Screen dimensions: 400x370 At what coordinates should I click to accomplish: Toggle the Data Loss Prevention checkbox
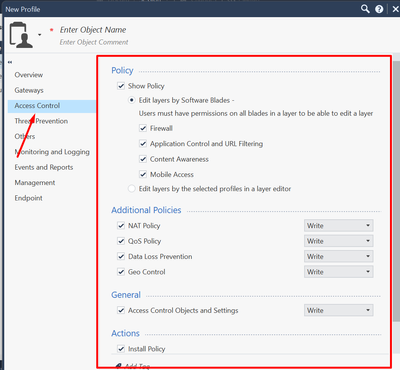[x=121, y=256]
